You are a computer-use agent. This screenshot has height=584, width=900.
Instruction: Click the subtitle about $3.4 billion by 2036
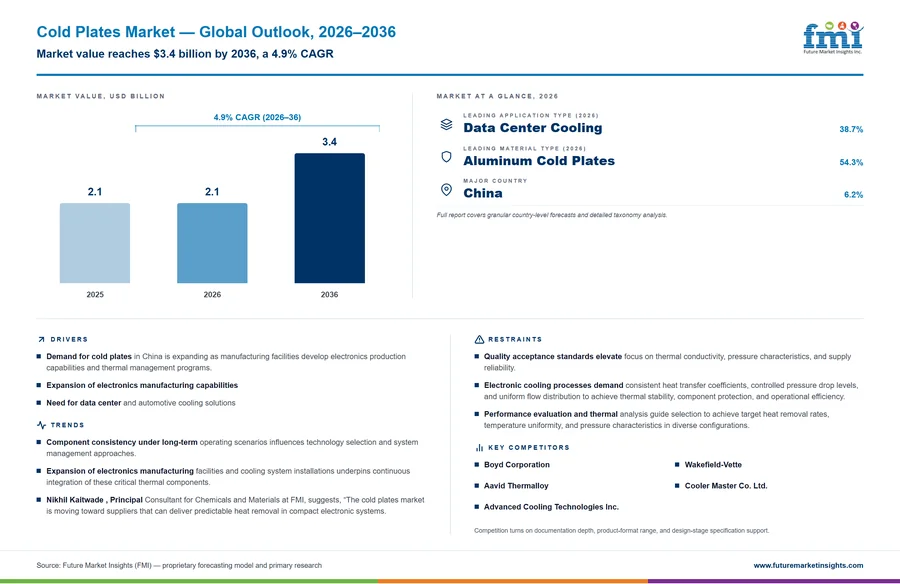click(x=185, y=54)
